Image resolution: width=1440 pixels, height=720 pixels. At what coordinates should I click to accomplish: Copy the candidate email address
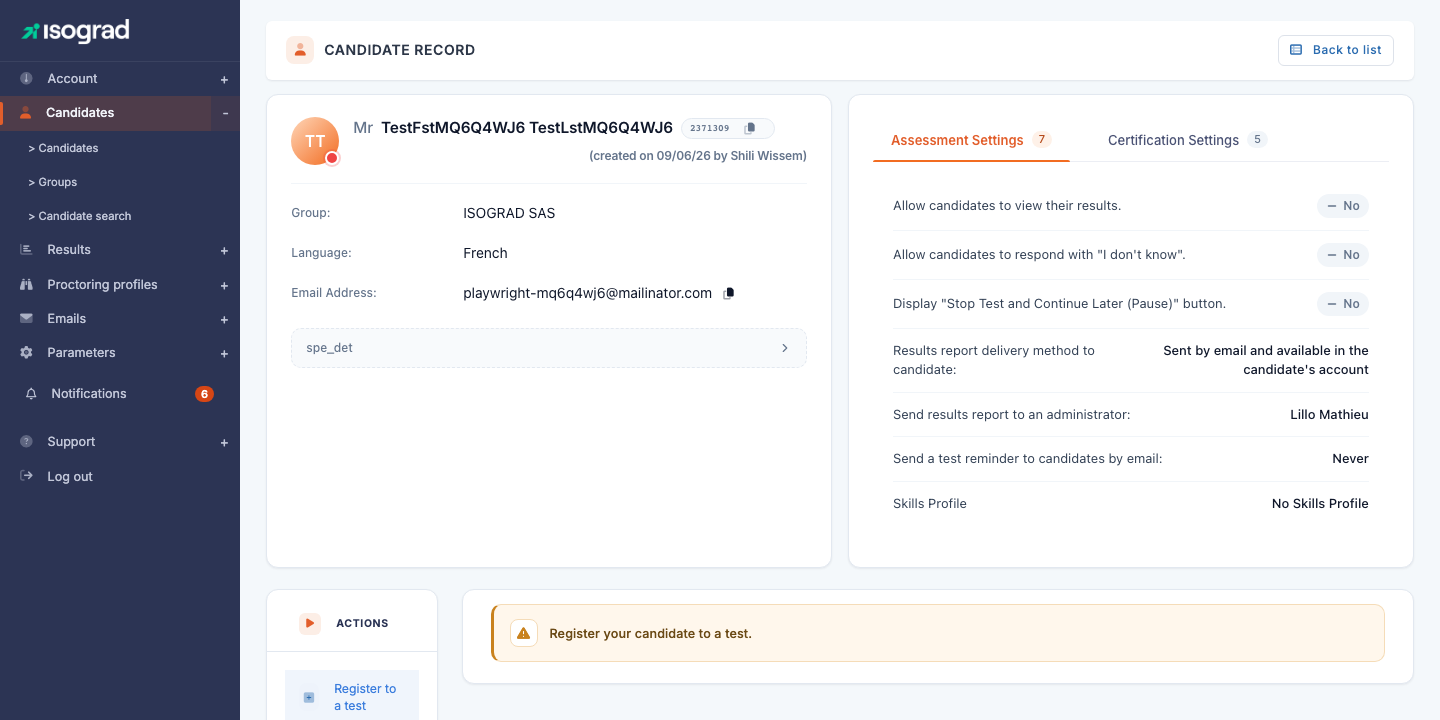click(x=728, y=293)
